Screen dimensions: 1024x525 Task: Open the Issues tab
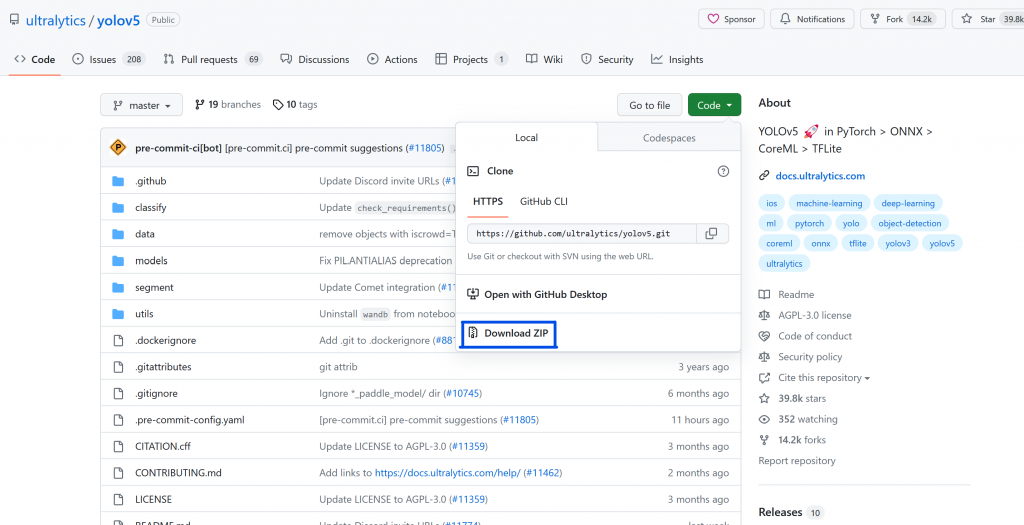point(108,59)
